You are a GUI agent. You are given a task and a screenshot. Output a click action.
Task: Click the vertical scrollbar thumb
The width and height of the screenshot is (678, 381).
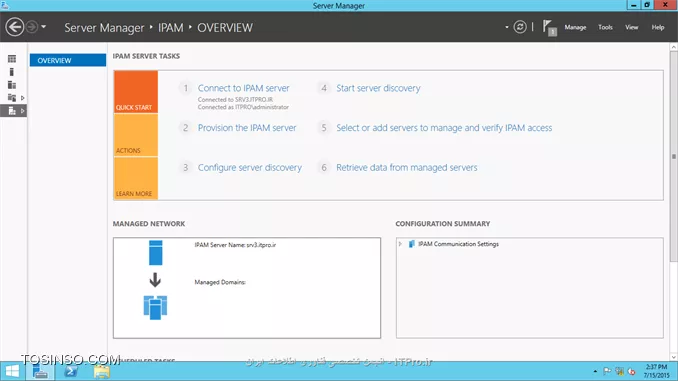[674, 156]
